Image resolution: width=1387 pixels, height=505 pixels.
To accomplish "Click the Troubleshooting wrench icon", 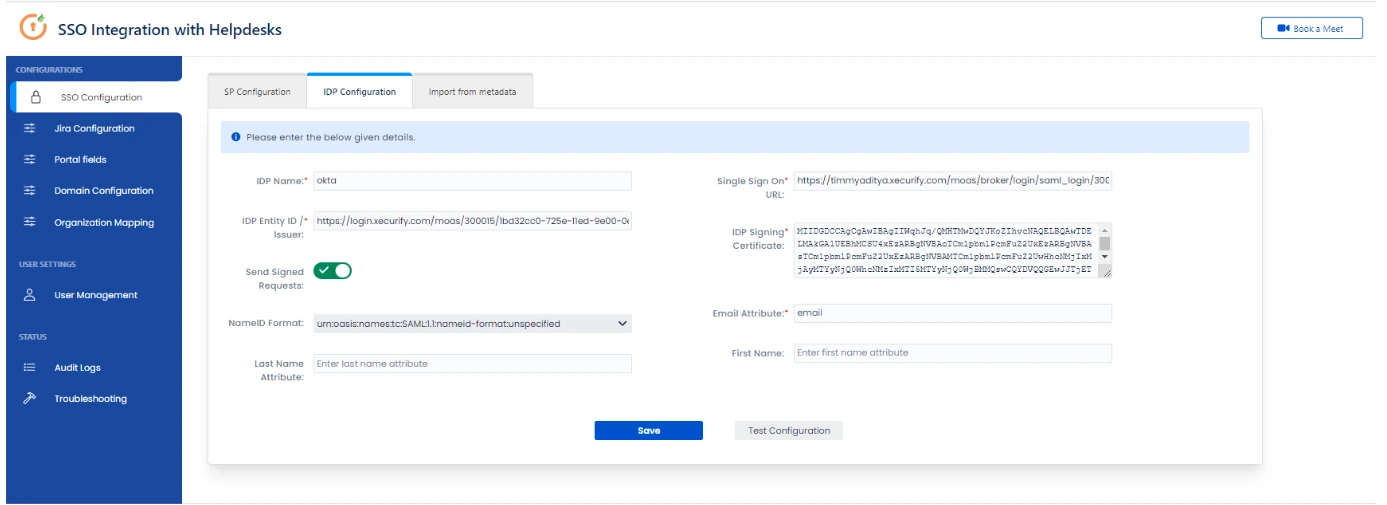I will pos(30,398).
